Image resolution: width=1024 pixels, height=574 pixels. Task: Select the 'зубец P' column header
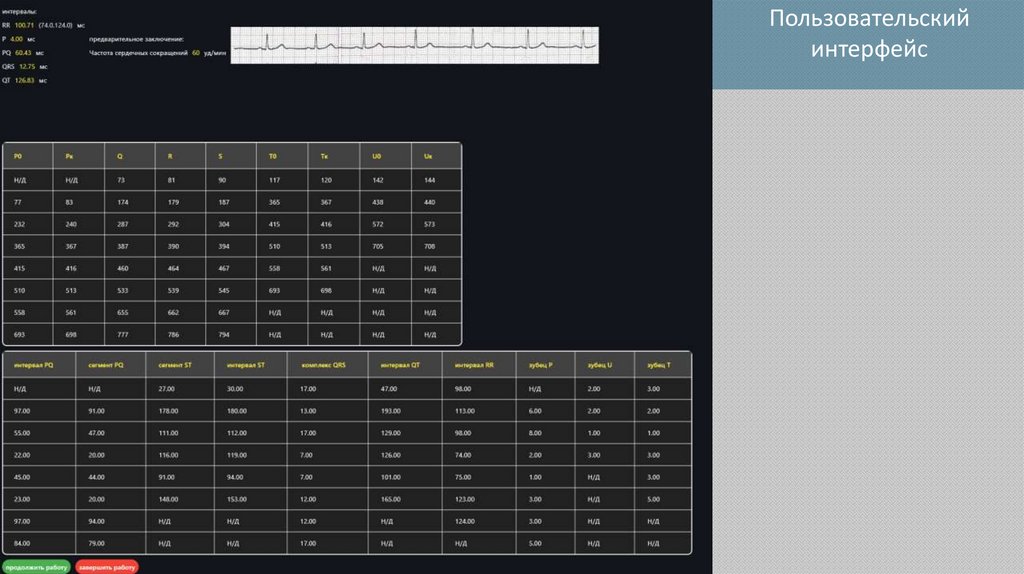[x=545, y=365]
